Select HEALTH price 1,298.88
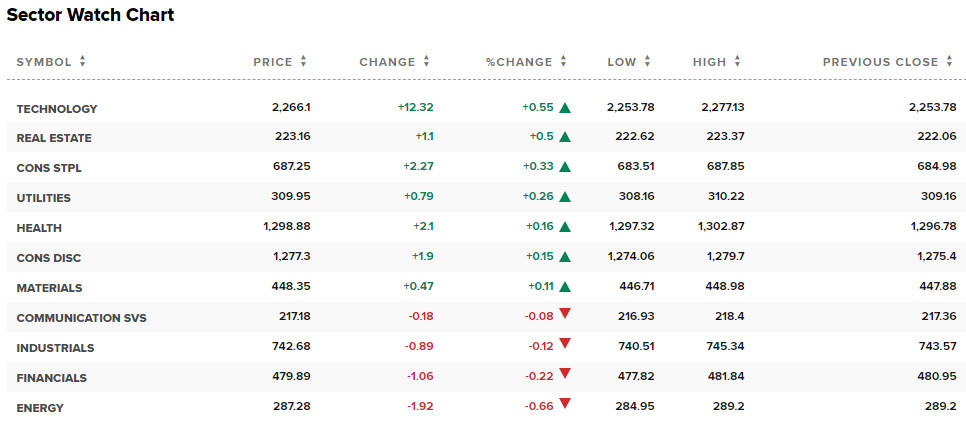 [286, 227]
